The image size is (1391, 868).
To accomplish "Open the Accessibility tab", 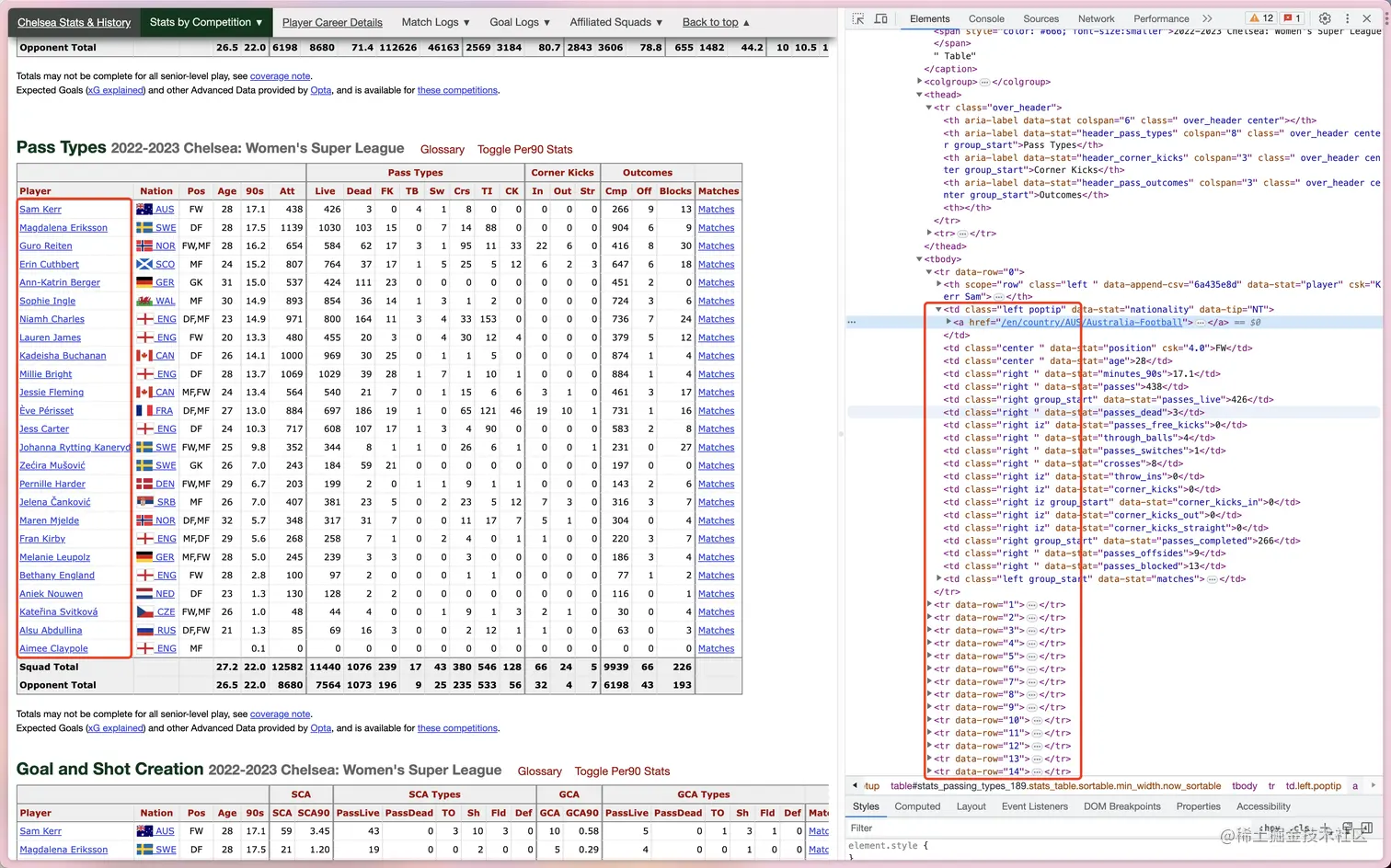I will (1263, 806).
